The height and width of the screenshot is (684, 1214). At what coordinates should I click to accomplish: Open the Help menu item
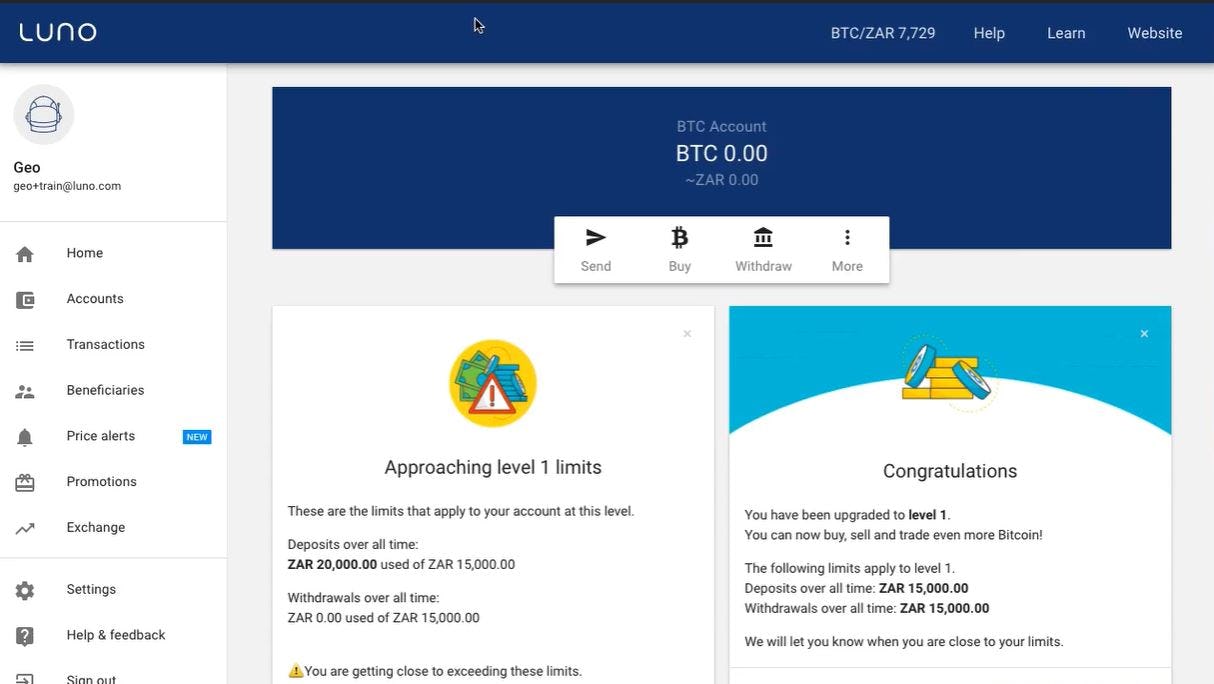click(988, 32)
